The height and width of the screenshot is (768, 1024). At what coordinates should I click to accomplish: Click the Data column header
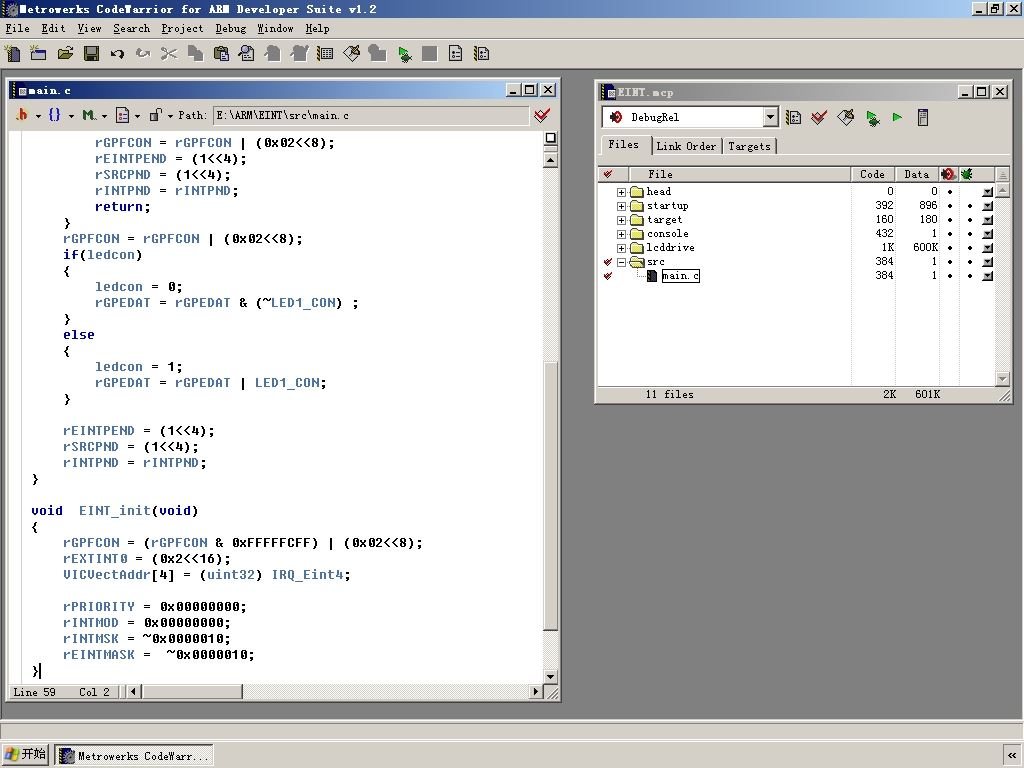(x=917, y=174)
